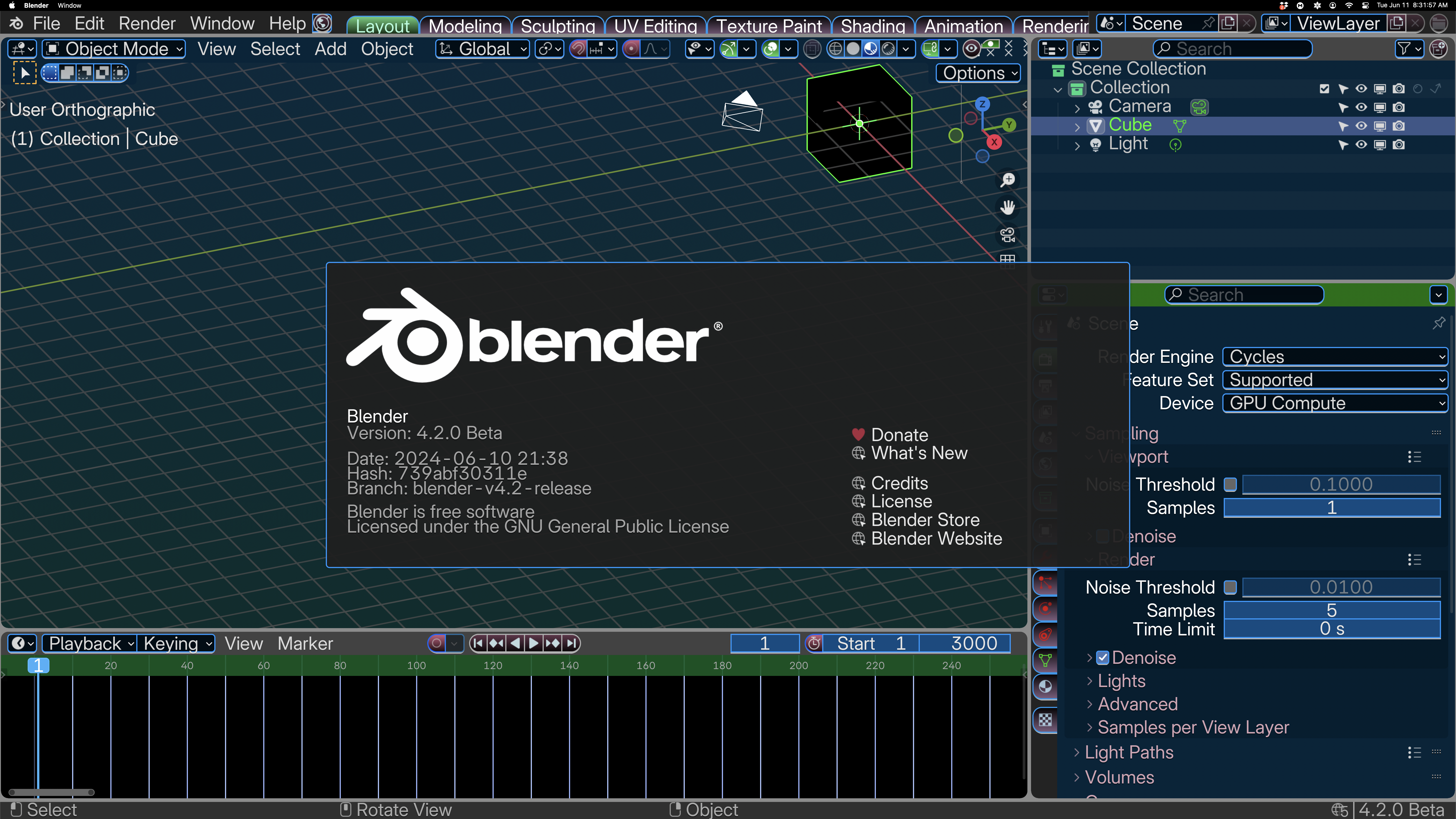This screenshot has height=819, width=1456.
Task: Click the pin icon in properties panel
Action: point(1438,323)
